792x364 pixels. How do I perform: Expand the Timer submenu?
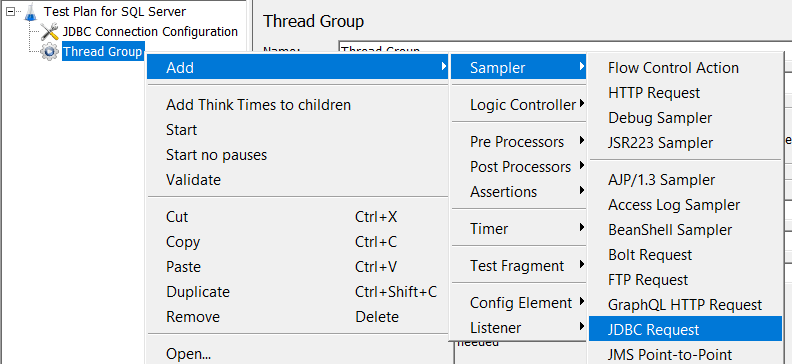point(518,229)
